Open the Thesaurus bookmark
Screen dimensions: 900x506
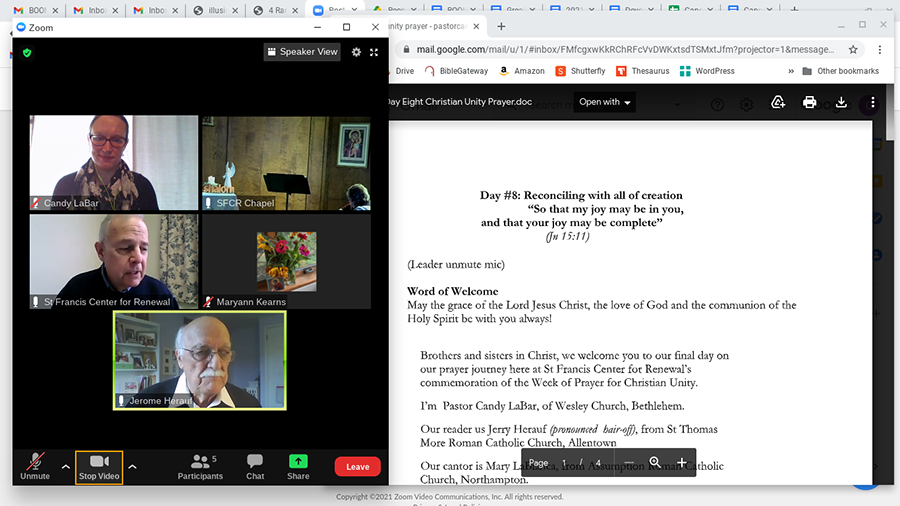click(643, 71)
